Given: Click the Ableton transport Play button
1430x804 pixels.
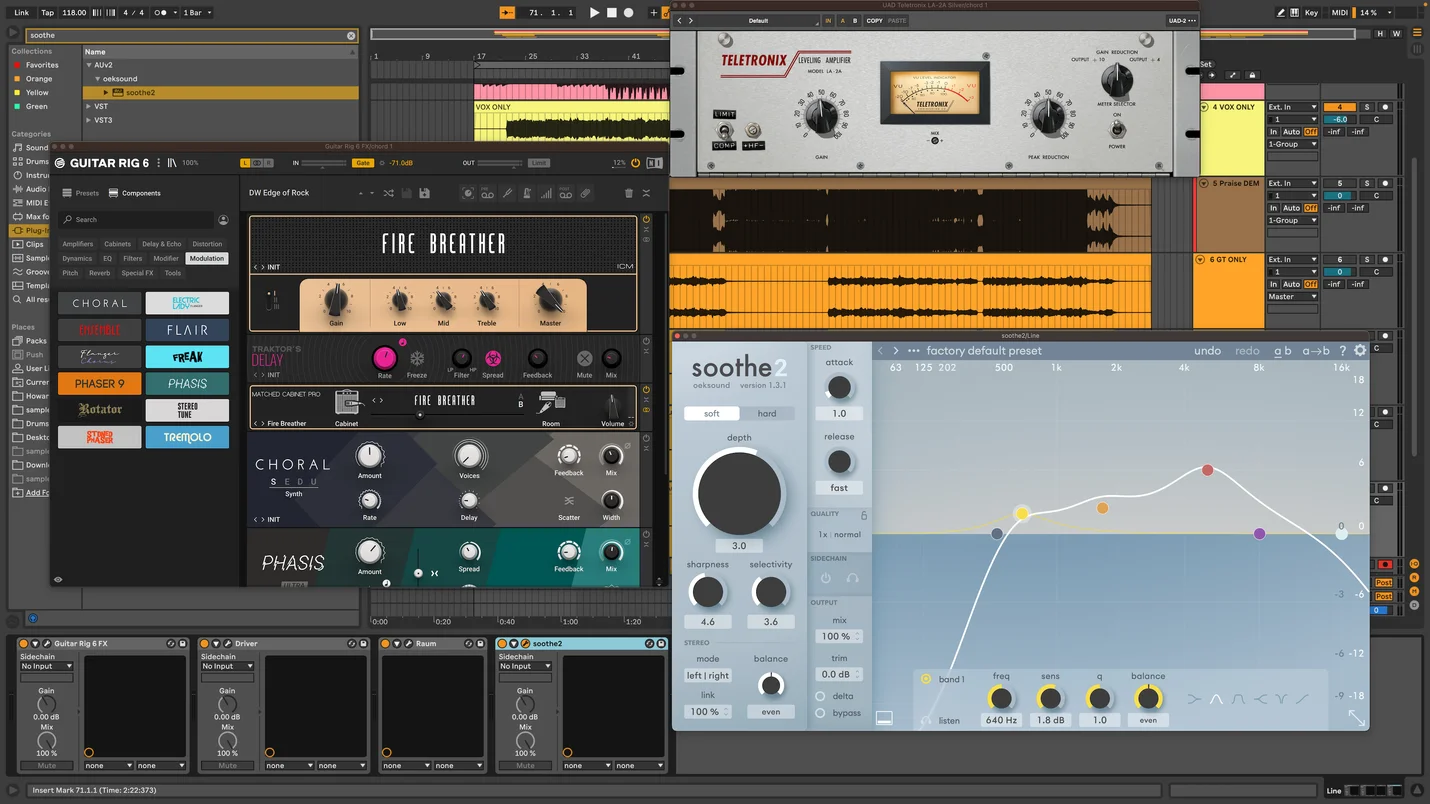Looking at the screenshot, I should [x=594, y=13].
